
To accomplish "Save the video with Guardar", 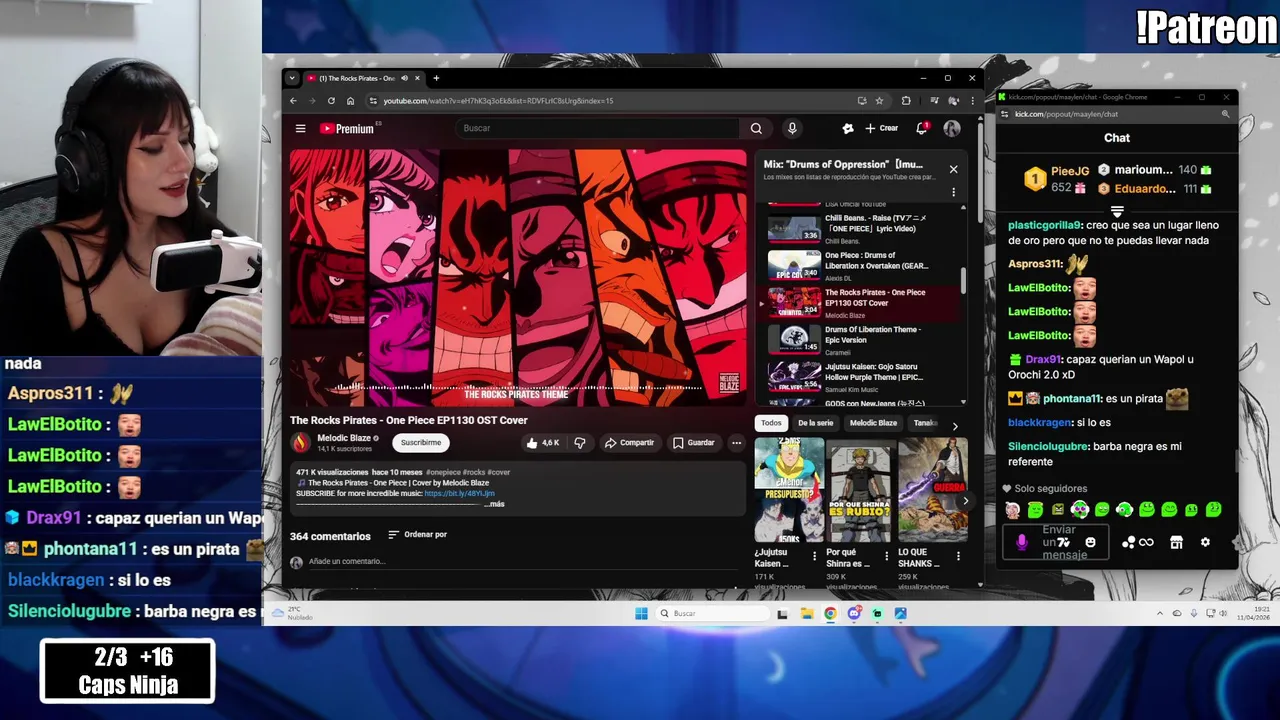I will (x=693, y=443).
